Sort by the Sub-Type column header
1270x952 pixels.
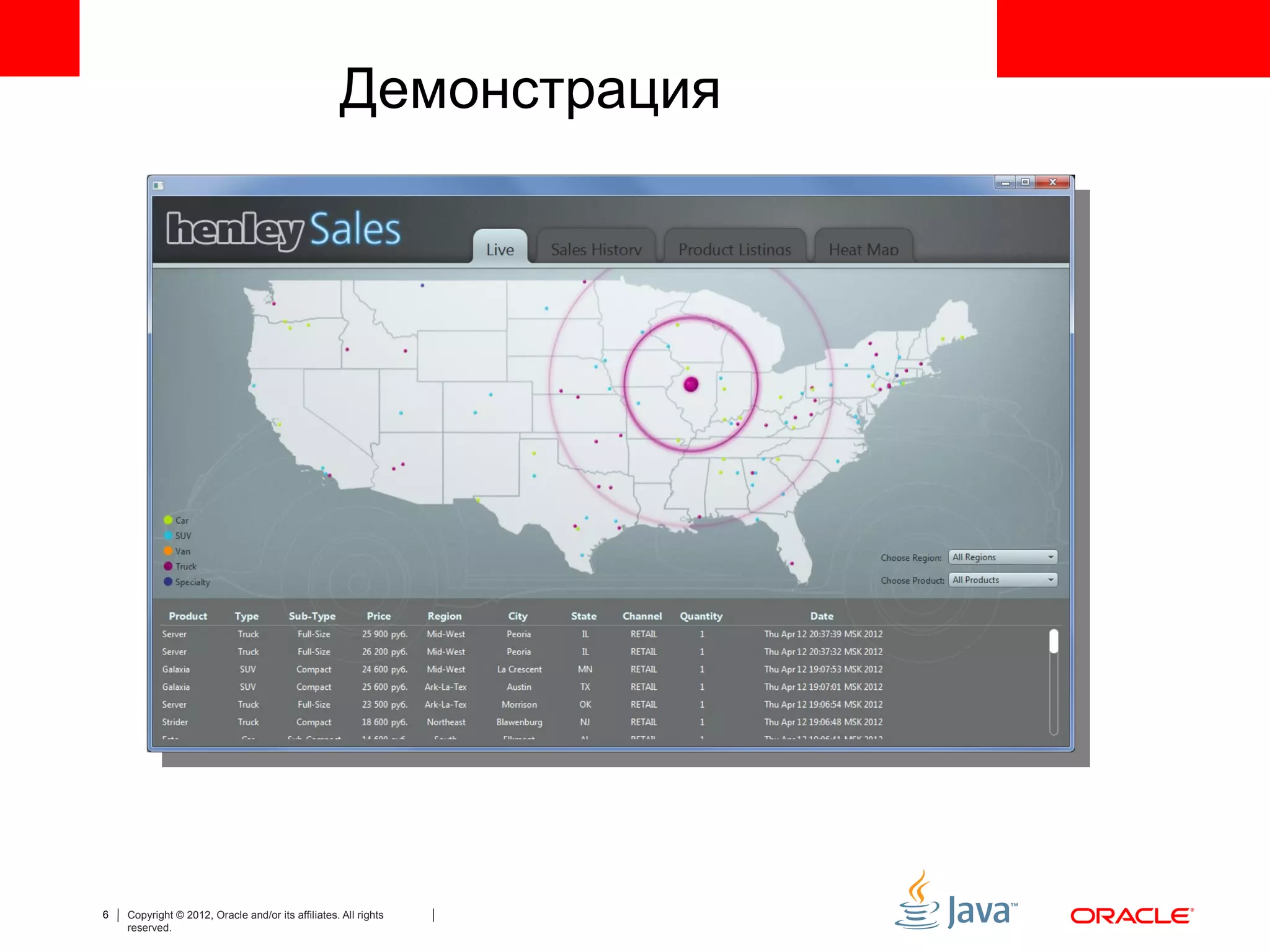(312, 616)
